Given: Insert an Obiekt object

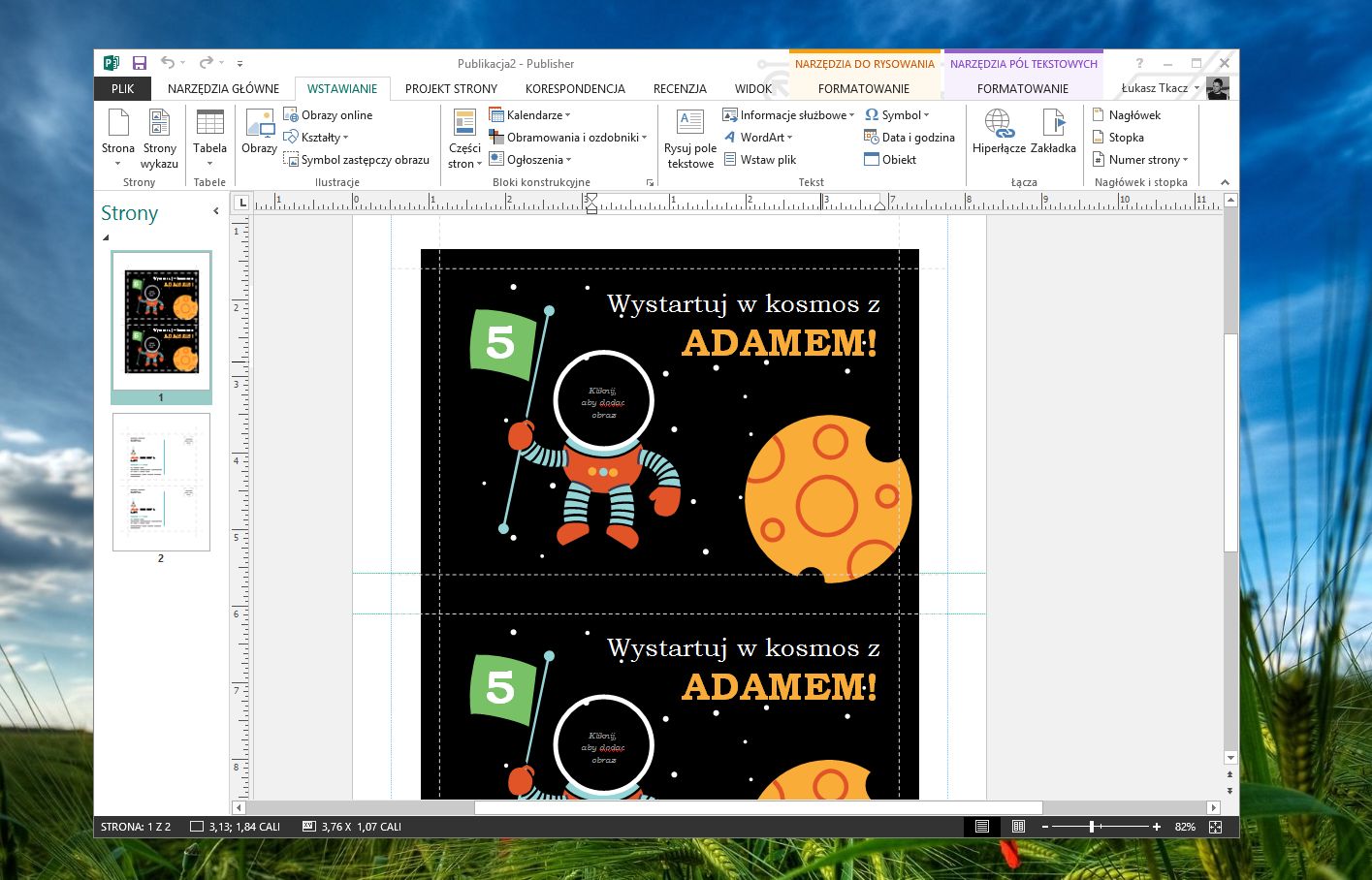Looking at the screenshot, I should pyautogui.click(x=890, y=159).
